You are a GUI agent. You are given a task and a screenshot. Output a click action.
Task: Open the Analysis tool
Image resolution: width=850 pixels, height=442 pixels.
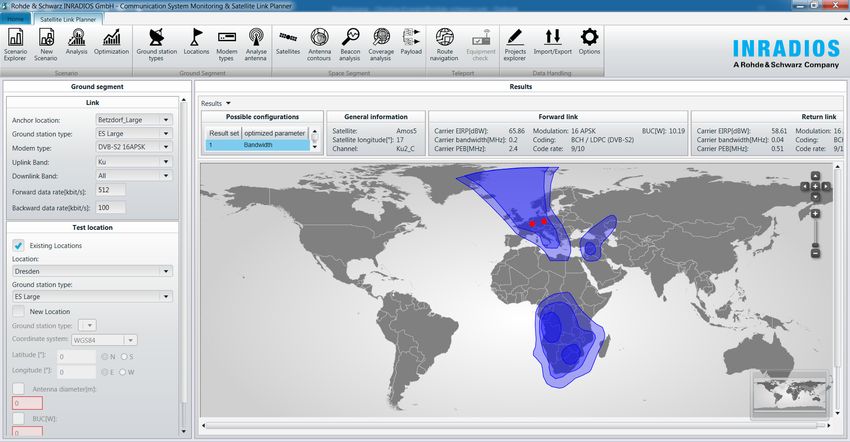point(76,42)
